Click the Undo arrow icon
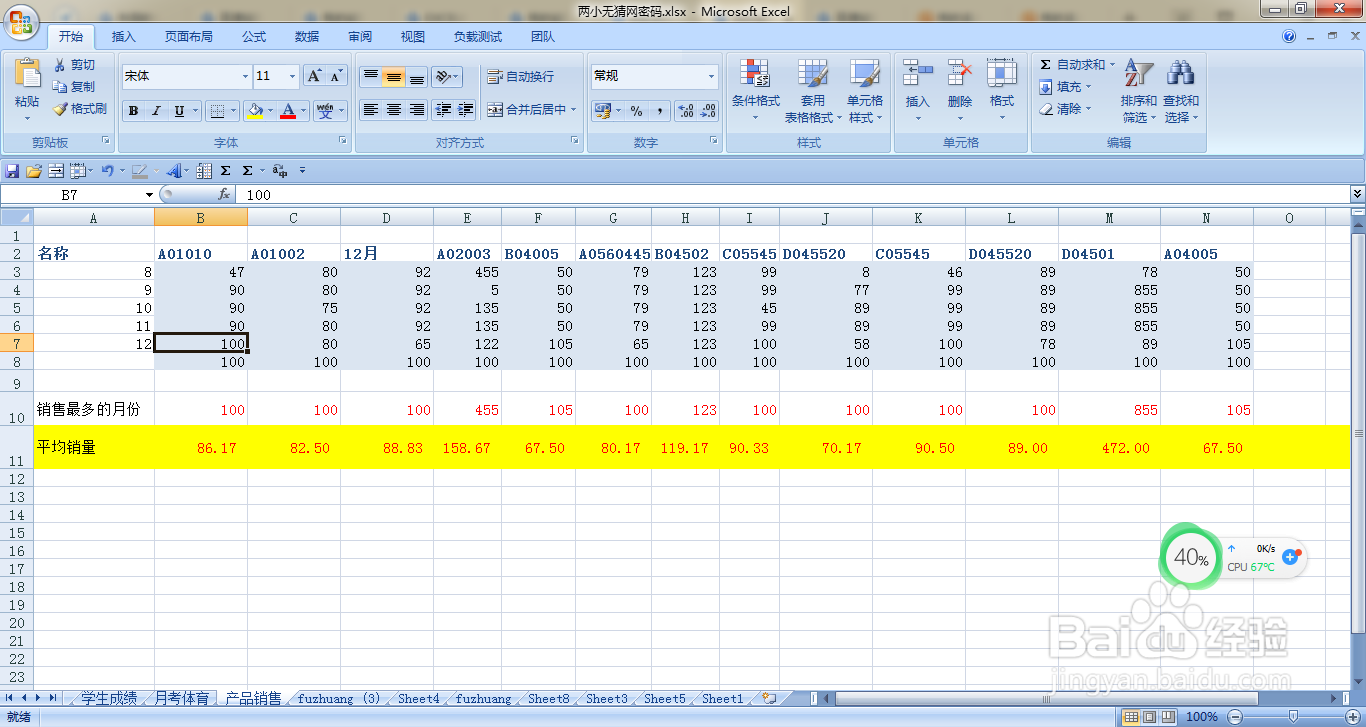The height and width of the screenshot is (727, 1366). (x=106, y=171)
